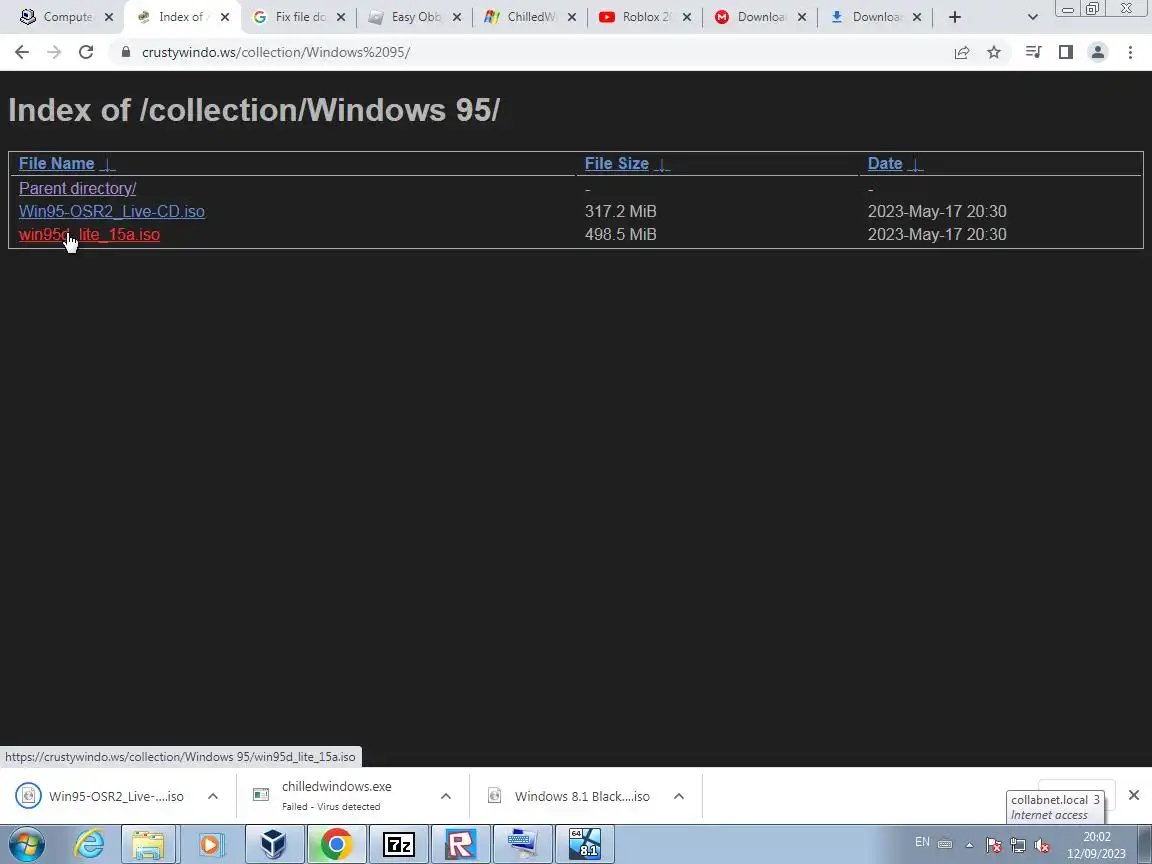Open on-screen keyboard taskbar icon
The image size is (1152, 864).
(523, 844)
